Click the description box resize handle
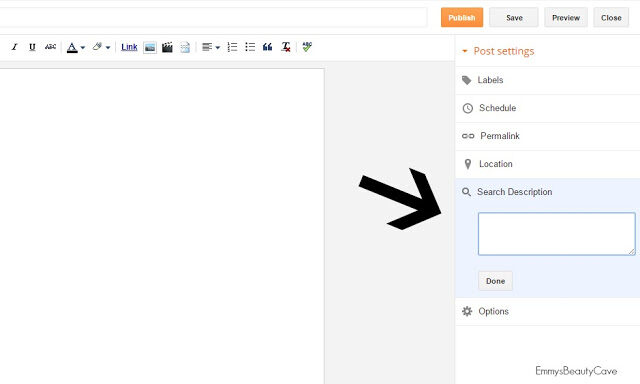Screen dimensions: 640x384 pos(632,252)
